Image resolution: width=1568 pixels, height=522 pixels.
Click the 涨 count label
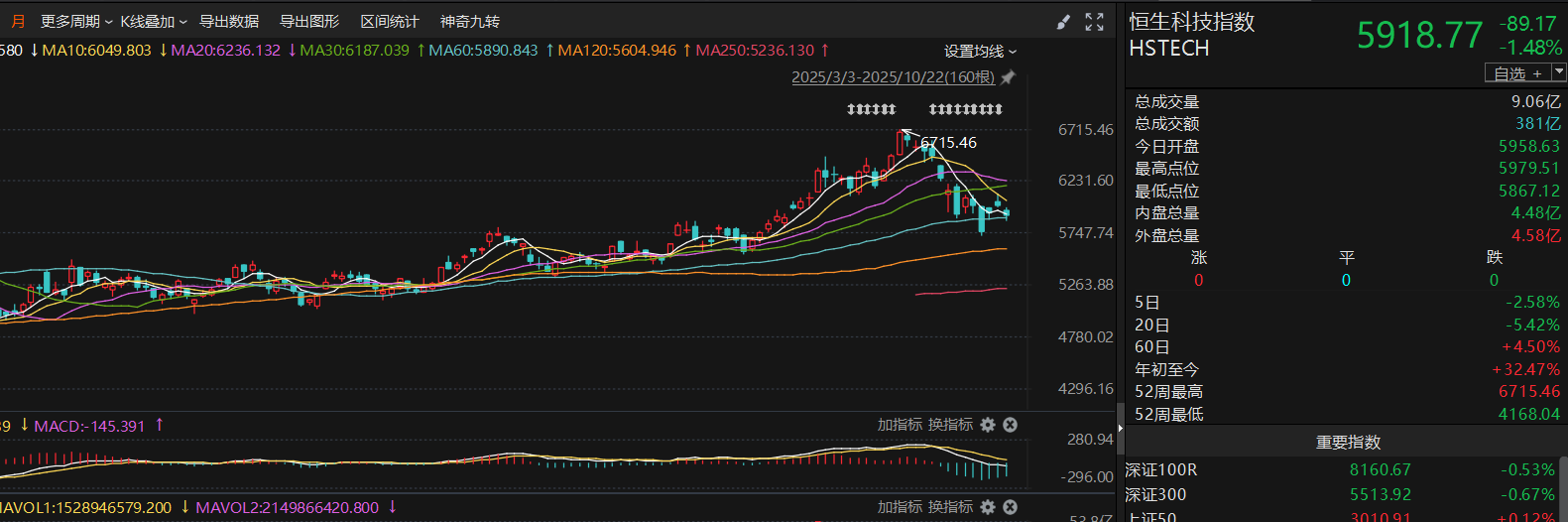pyautogui.click(x=1198, y=258)
